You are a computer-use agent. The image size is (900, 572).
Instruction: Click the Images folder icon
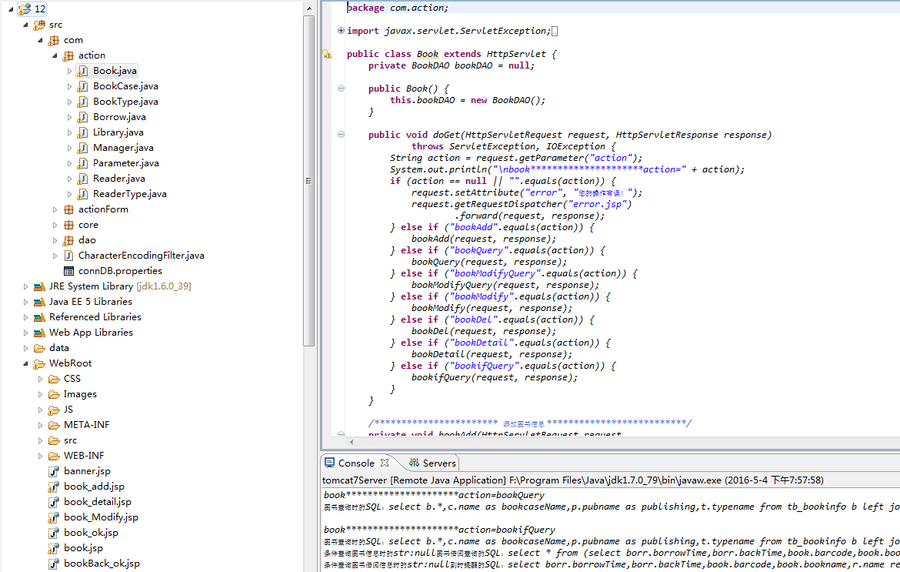click(x=54, y=395)
